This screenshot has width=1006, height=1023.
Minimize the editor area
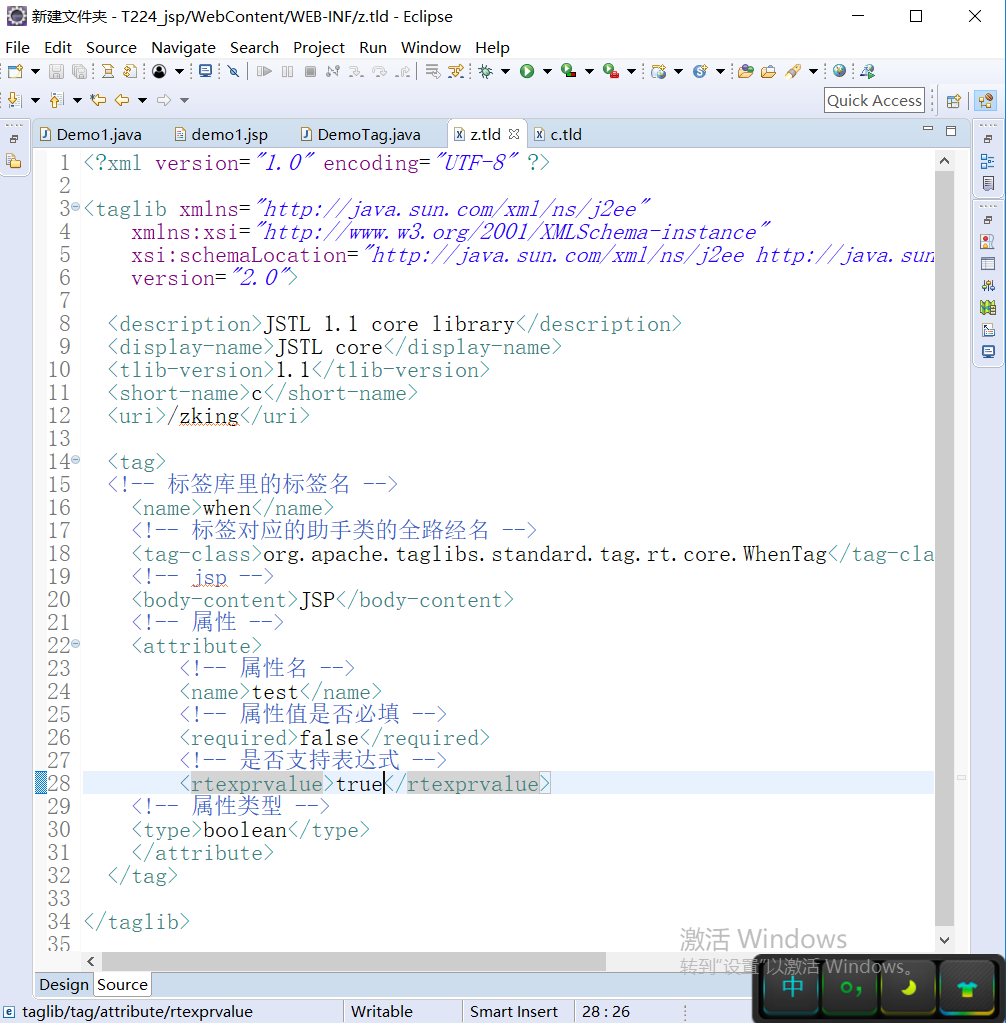[928, 130]
